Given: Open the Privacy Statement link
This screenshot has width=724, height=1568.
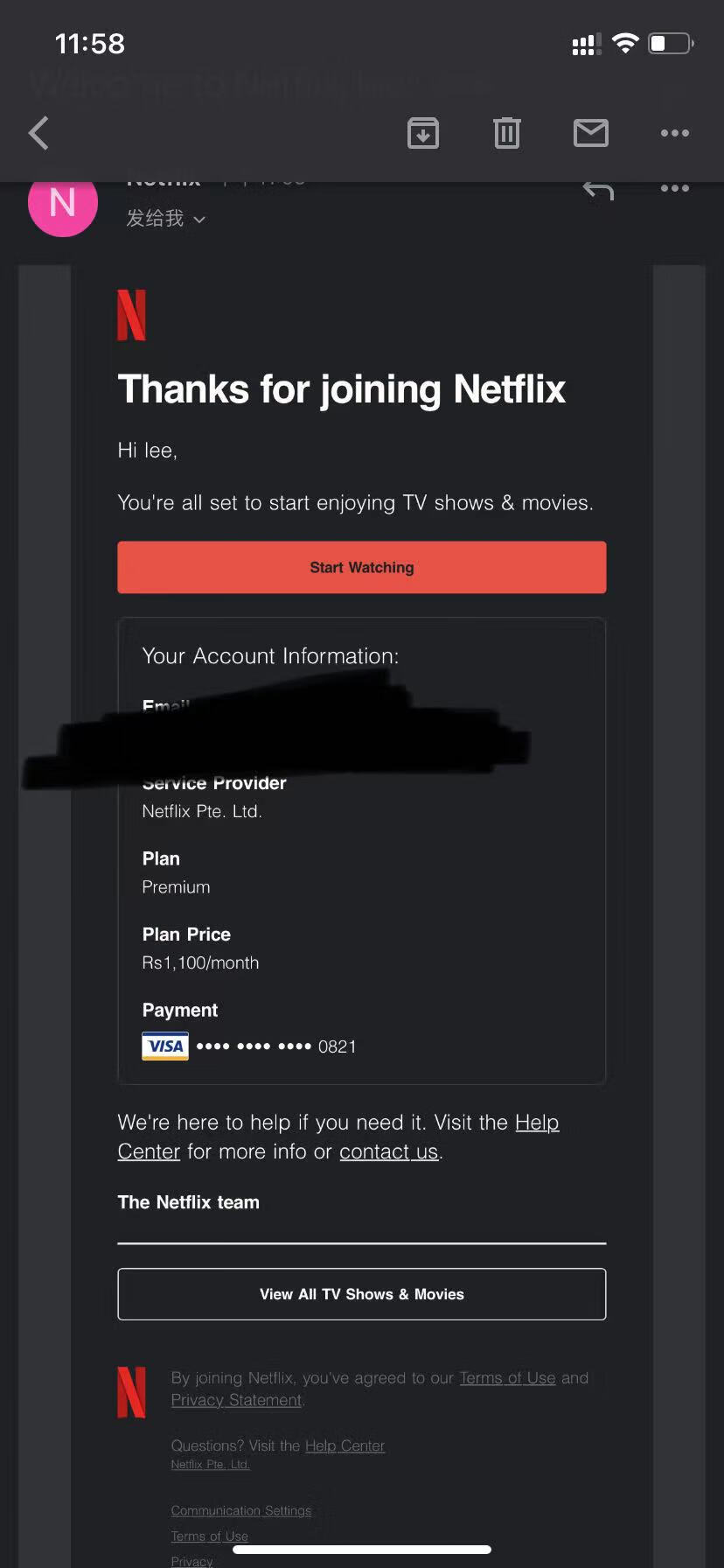Looking at the screenshot, I should 236,1400.
